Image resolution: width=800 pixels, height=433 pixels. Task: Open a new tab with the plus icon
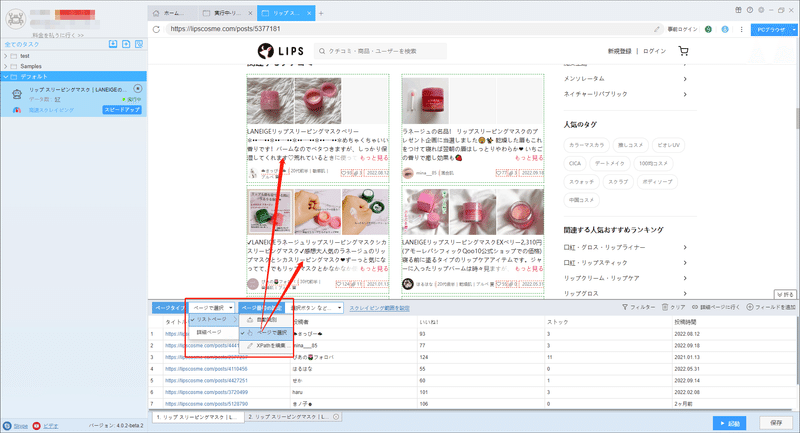coord(321,13)
